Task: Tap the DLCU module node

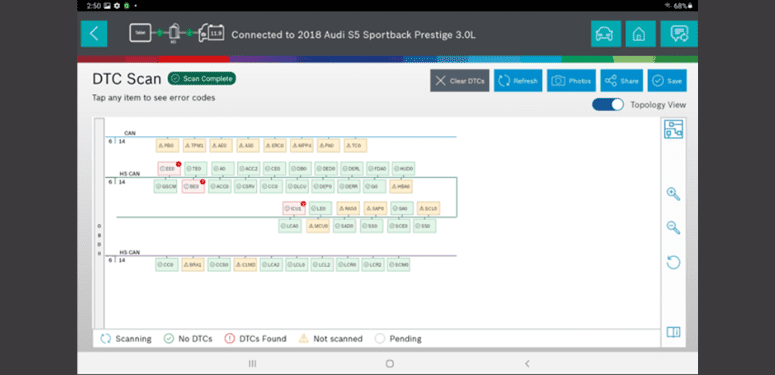Action: pos(298,187)
